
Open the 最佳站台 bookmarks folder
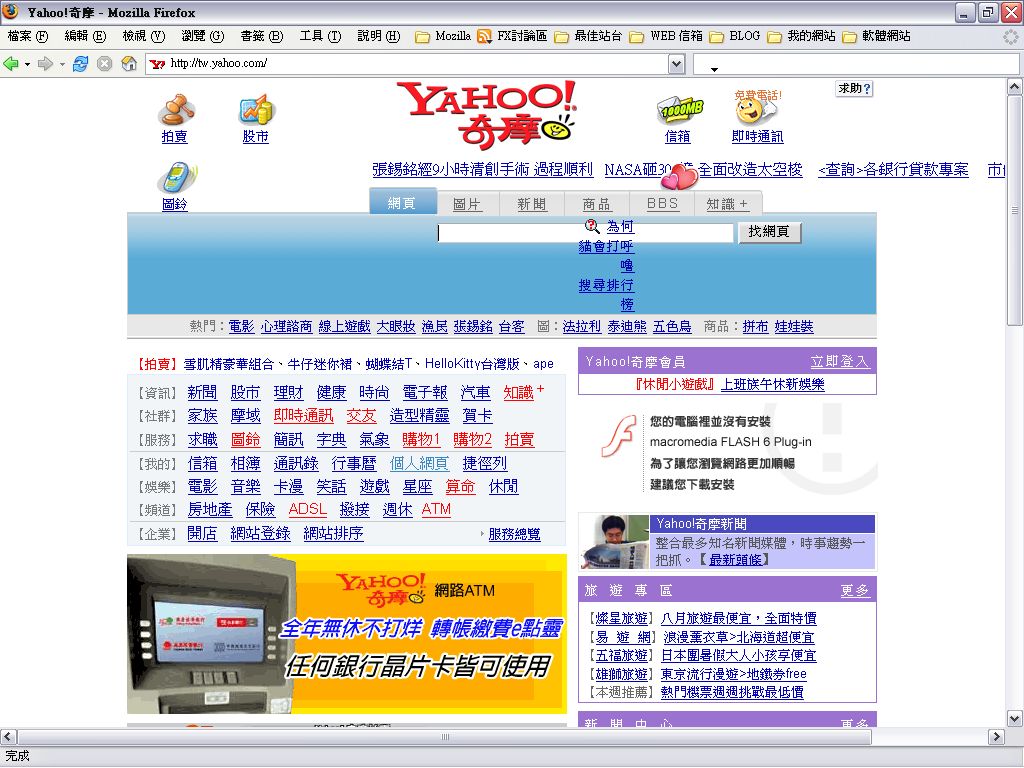(x=588, y=37)
